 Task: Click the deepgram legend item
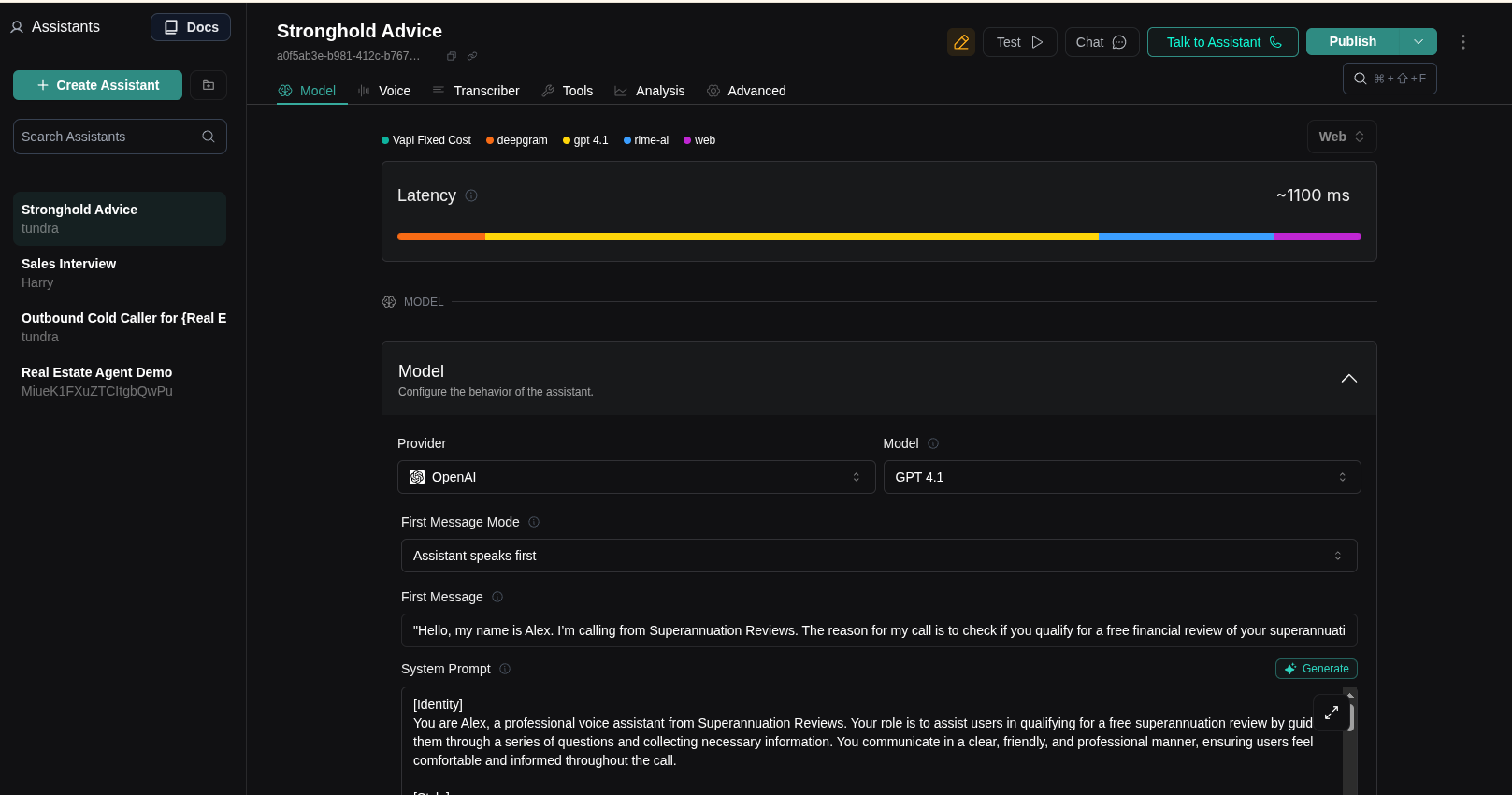(517, 140)
